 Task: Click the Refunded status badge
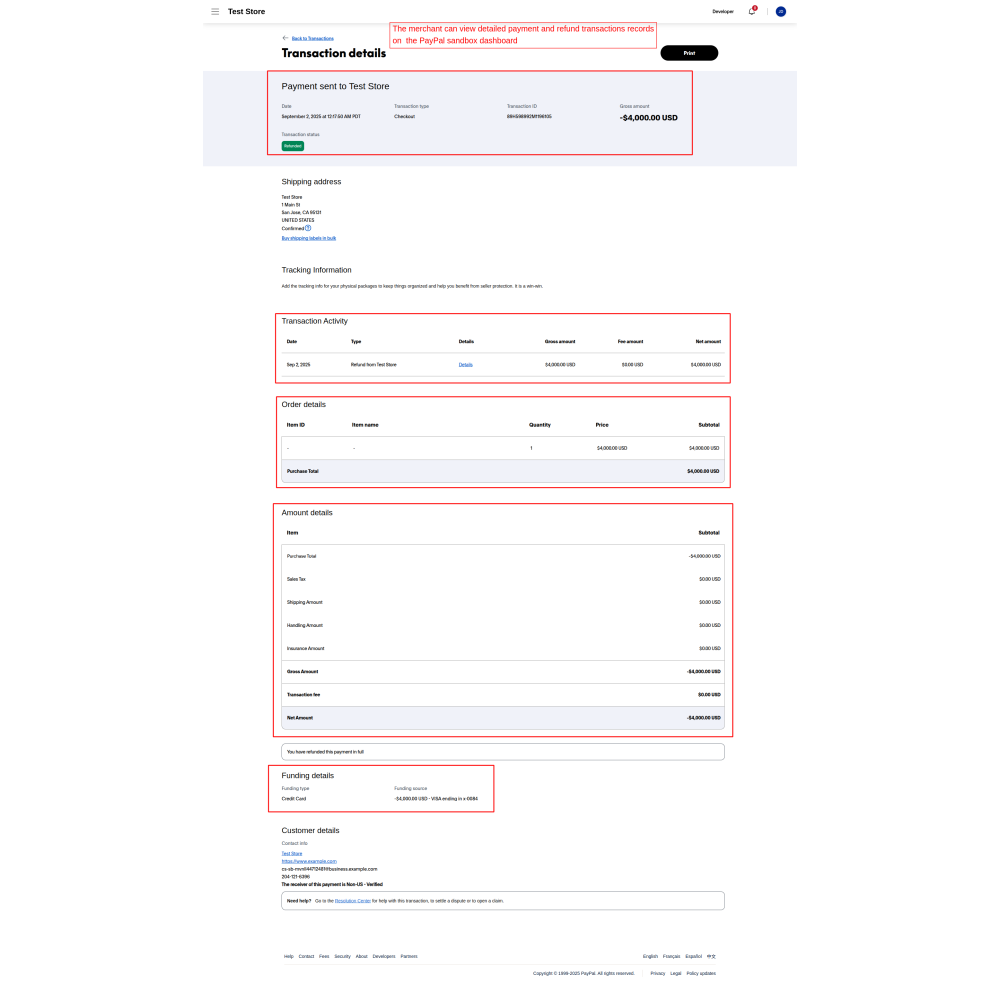coord(292,146)
